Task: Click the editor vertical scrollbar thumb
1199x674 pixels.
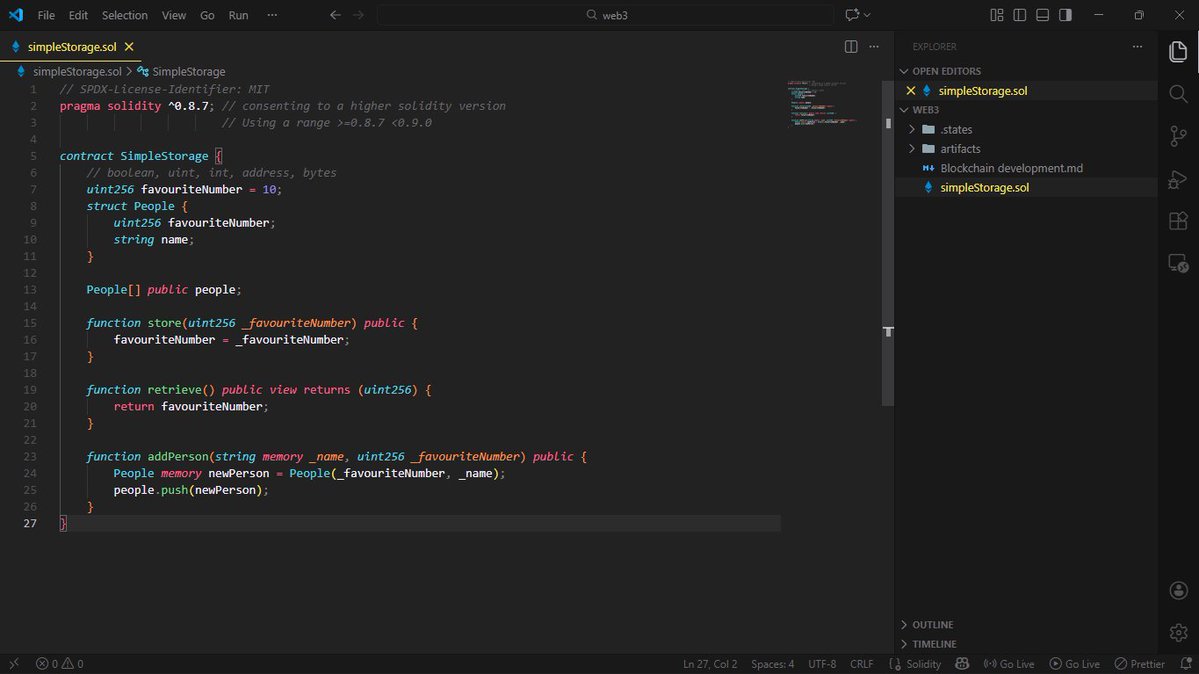Action: coord(888,243)
